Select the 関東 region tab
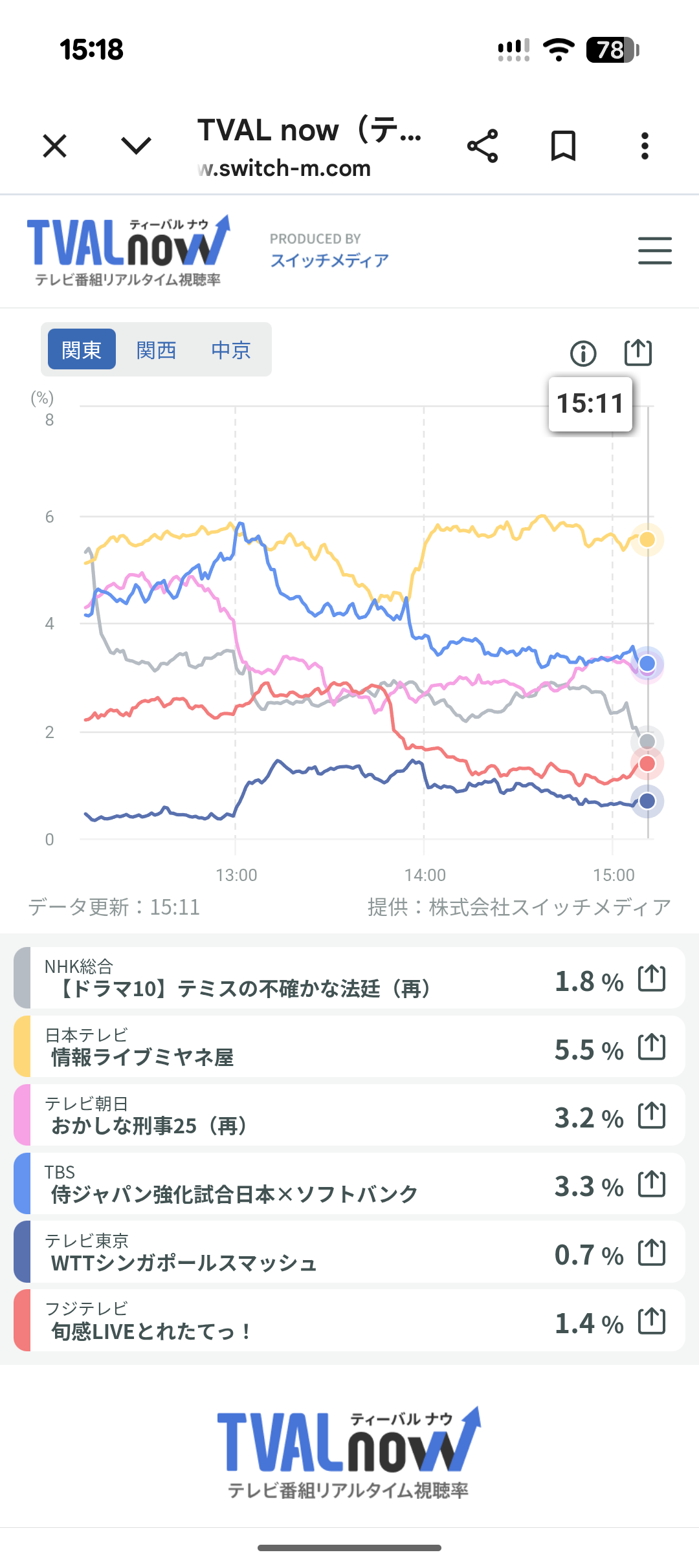Screen dimensions: 699x1568 82,350
